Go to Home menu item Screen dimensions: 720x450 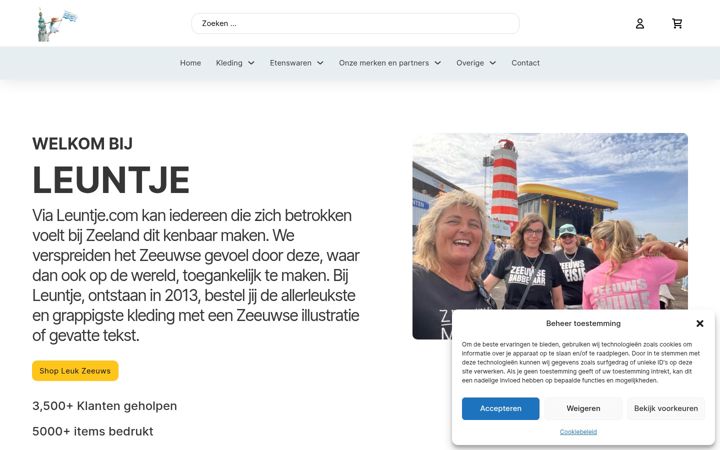pos(190,63)
